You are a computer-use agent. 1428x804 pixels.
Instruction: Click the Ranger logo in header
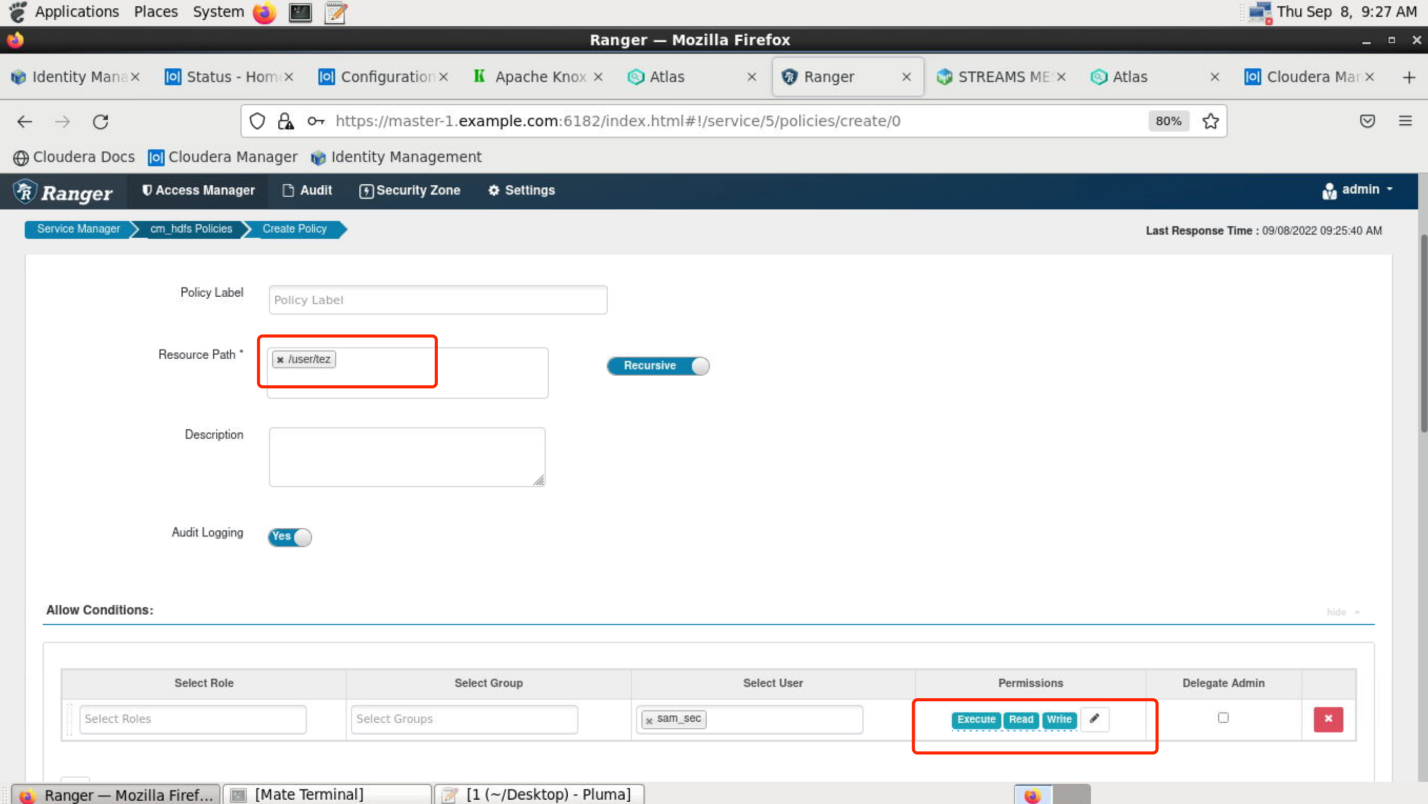pyautogui.click(x=63, y=191)
